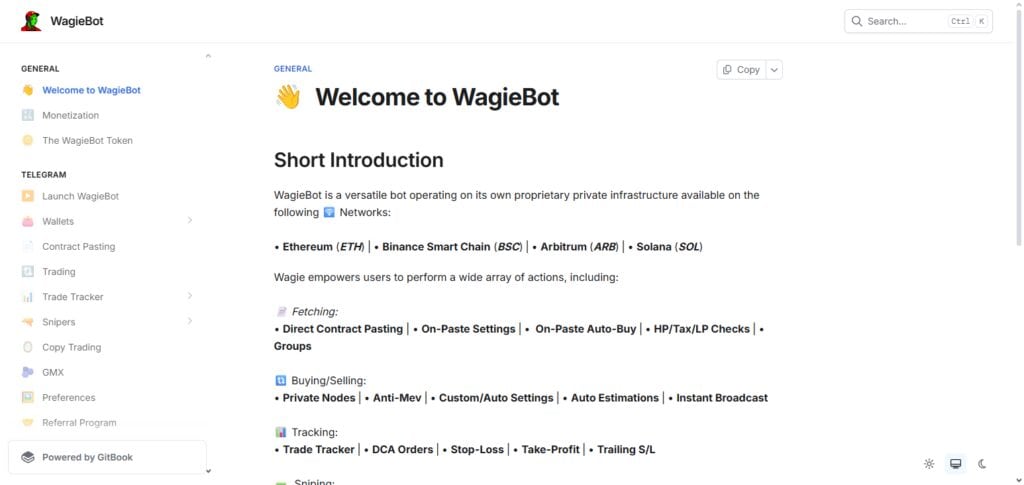The image size is (1024, 485).
Task: Expand the Snipers section chevron
Action: click(189, 321)
